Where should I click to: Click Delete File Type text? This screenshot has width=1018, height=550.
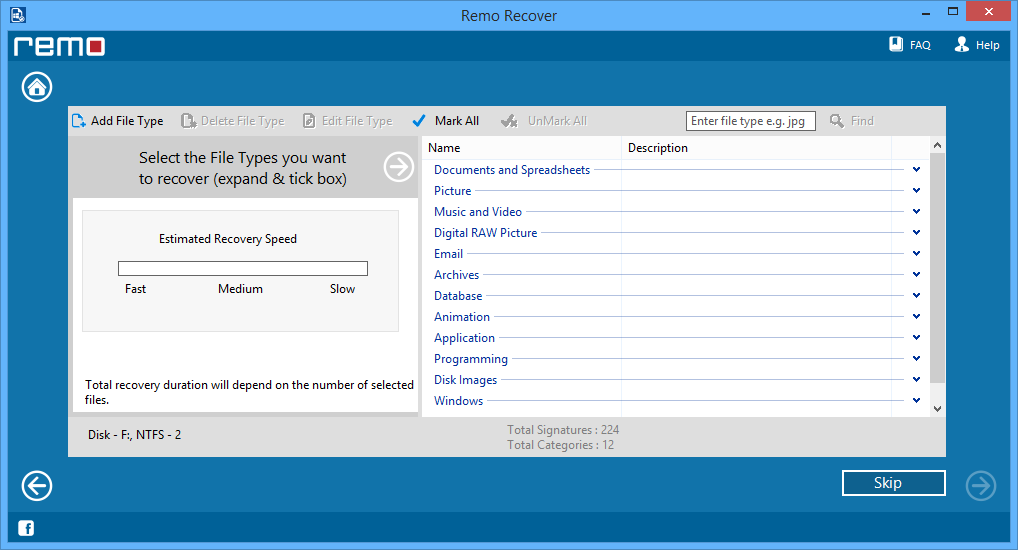click(x=243, y=121)
